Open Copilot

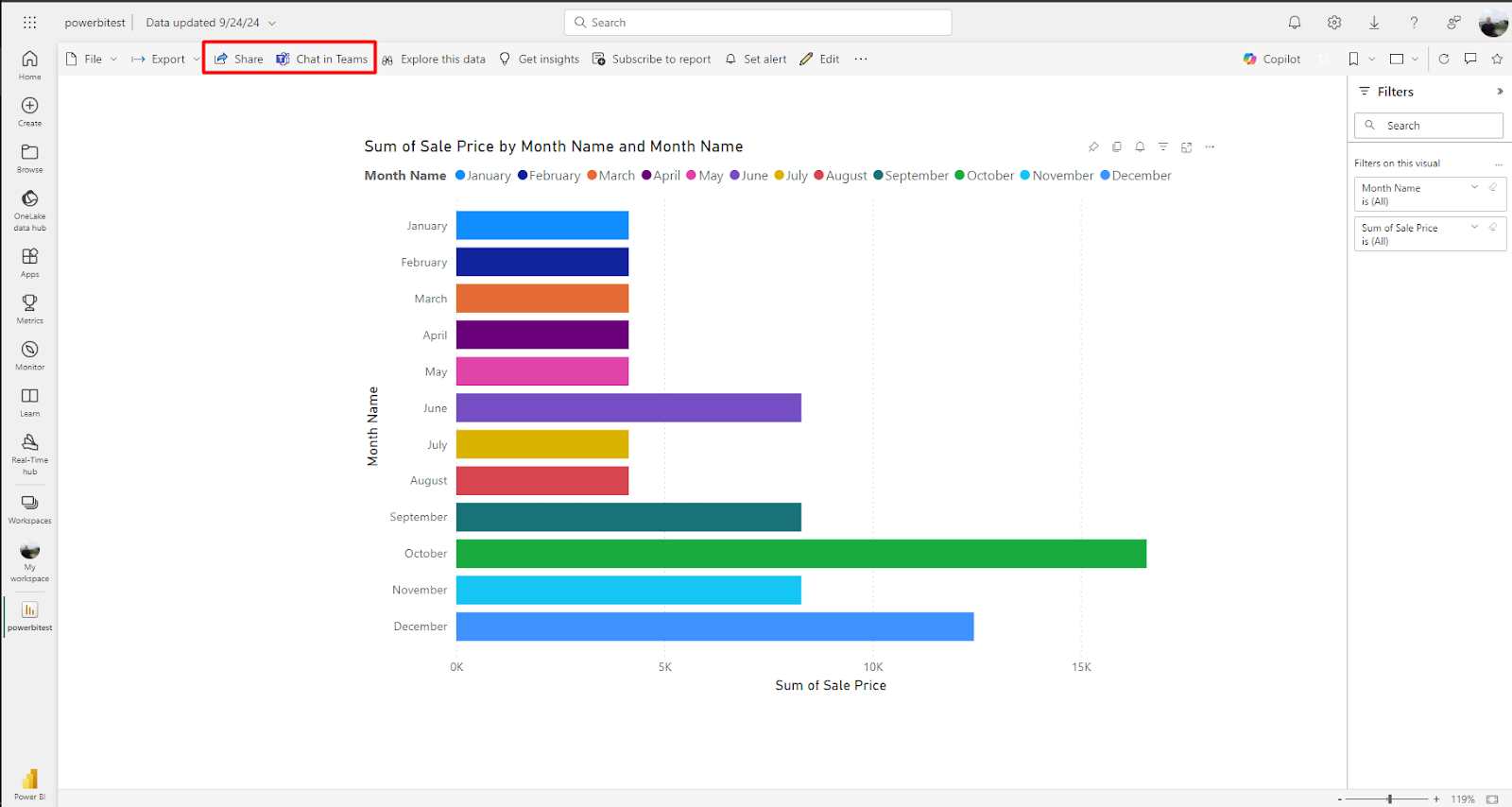point(1272,59)
